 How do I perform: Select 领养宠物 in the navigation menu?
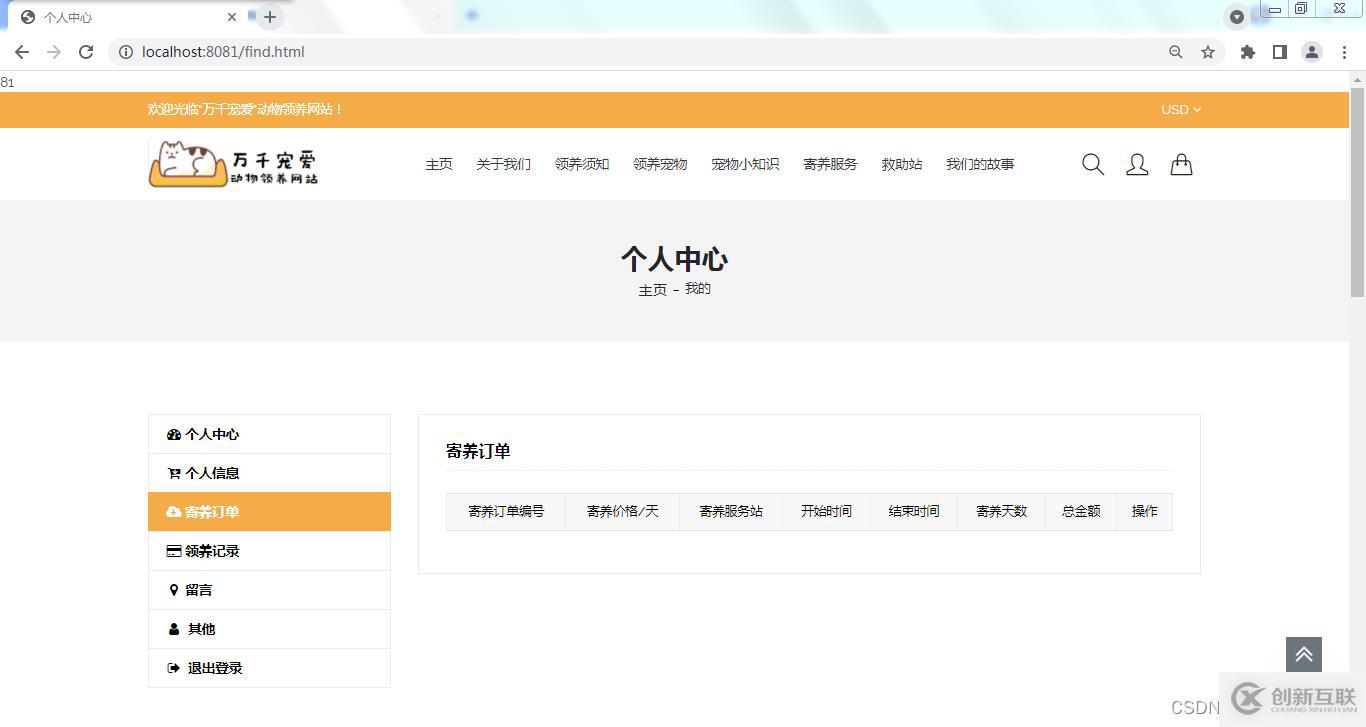(660, 164)
